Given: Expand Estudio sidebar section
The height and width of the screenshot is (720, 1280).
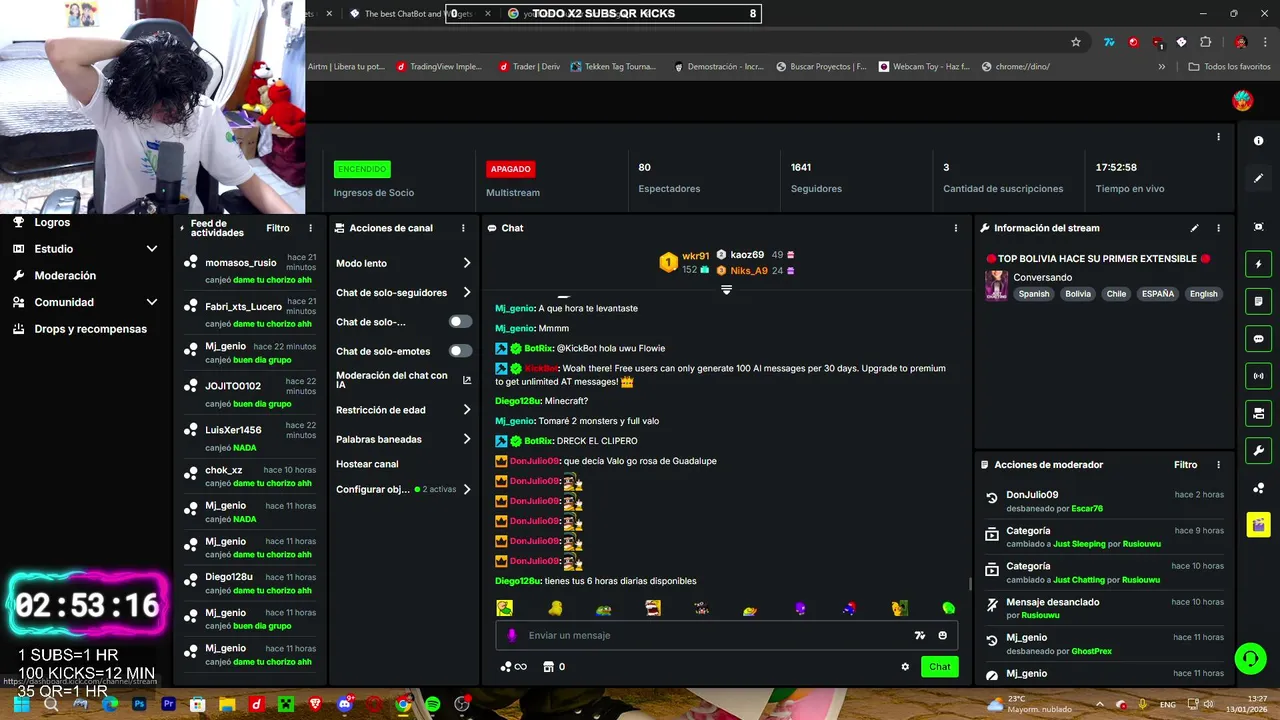Looking at the screenshot, I should coord(152,249).
